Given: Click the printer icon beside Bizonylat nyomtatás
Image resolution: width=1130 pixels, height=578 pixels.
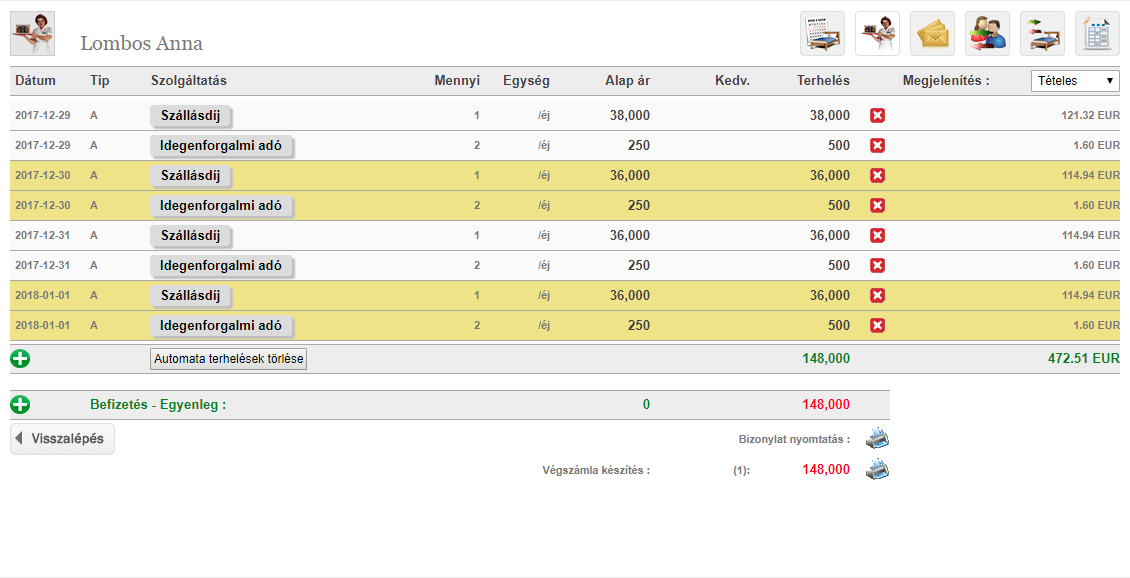Looking at the screenshot, I should [877, 438].
